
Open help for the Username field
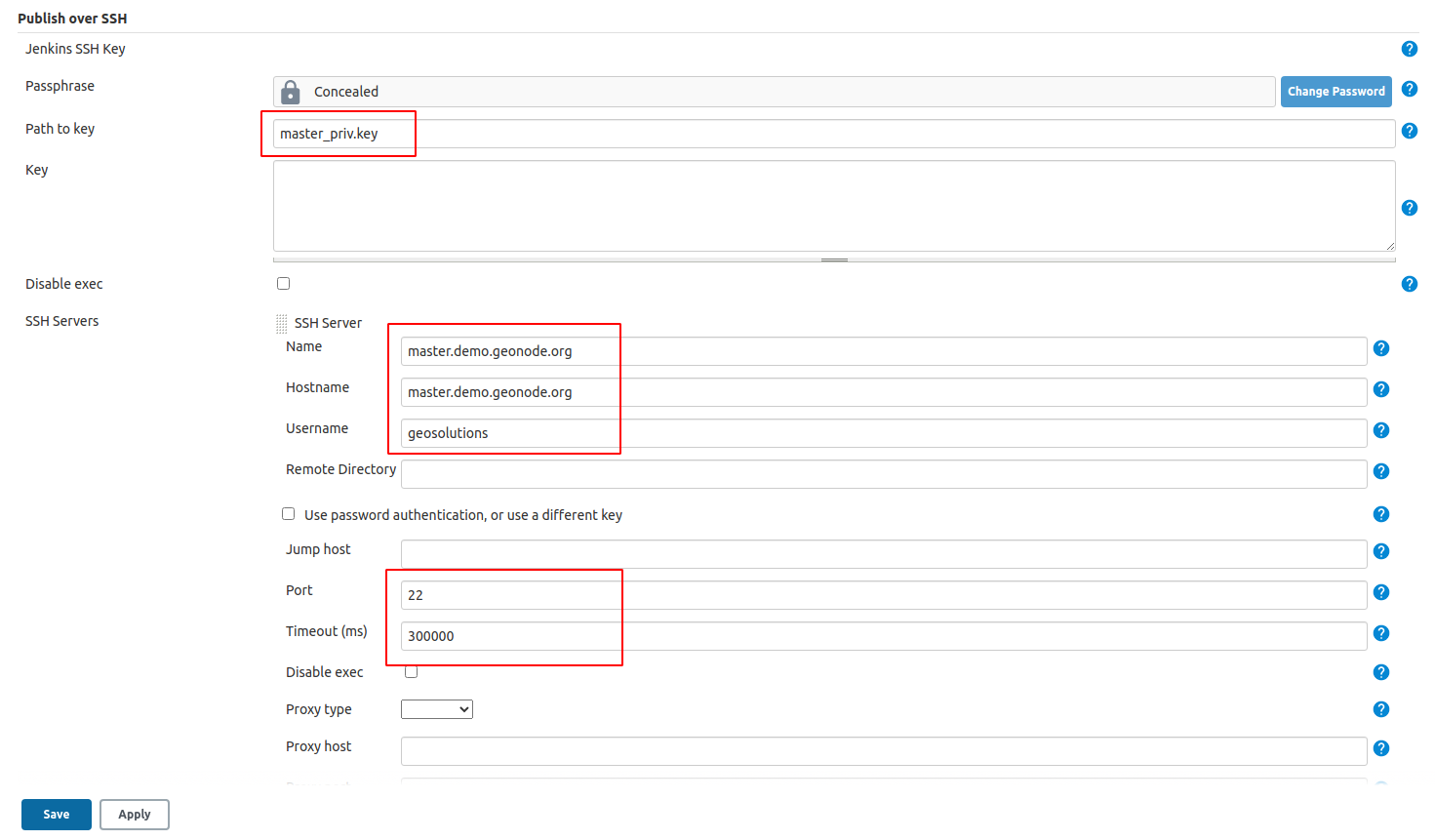tap(1380, 430)
